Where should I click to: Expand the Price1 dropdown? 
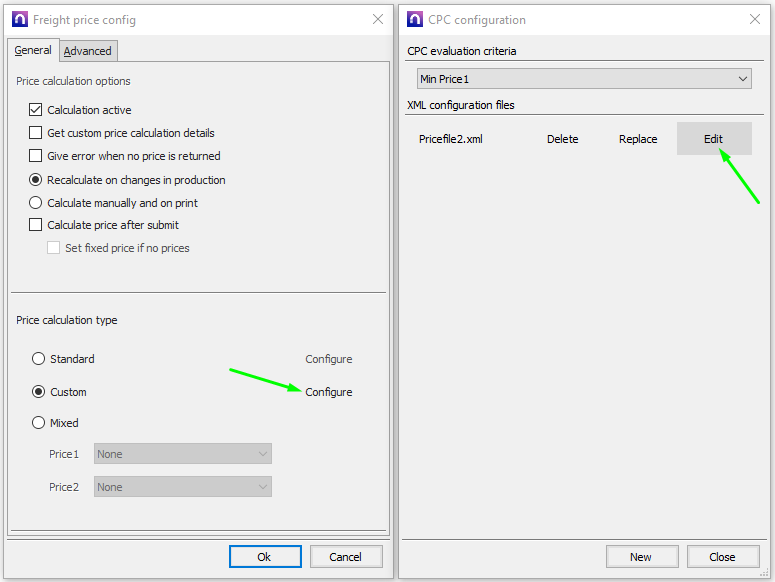coord(183,454)
